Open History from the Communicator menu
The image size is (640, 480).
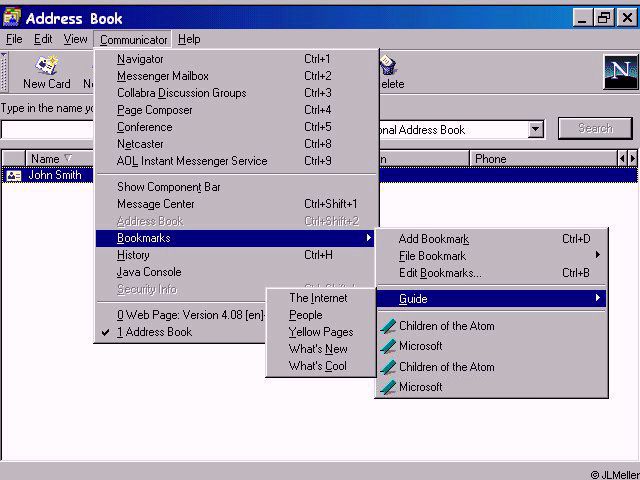point(235,255)
